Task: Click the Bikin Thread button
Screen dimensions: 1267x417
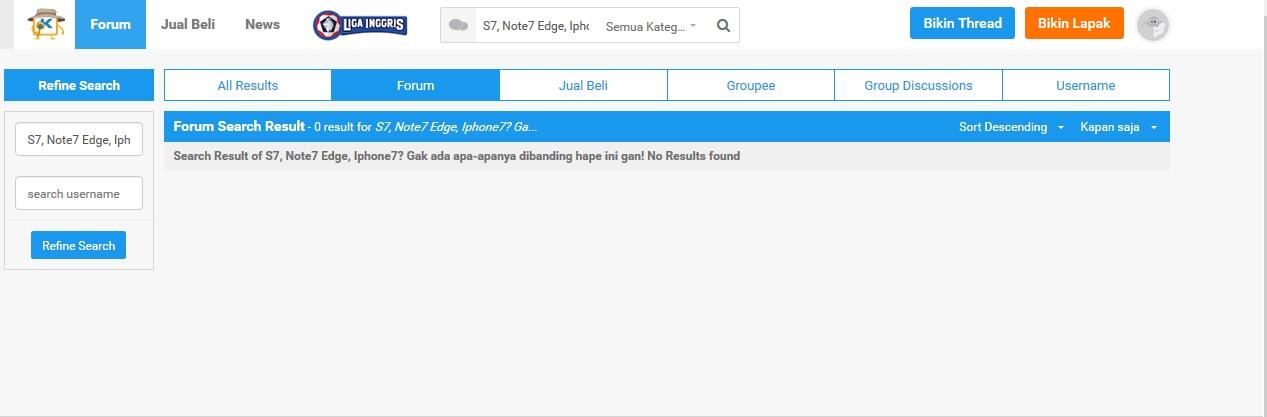Action: click(962, 23)
